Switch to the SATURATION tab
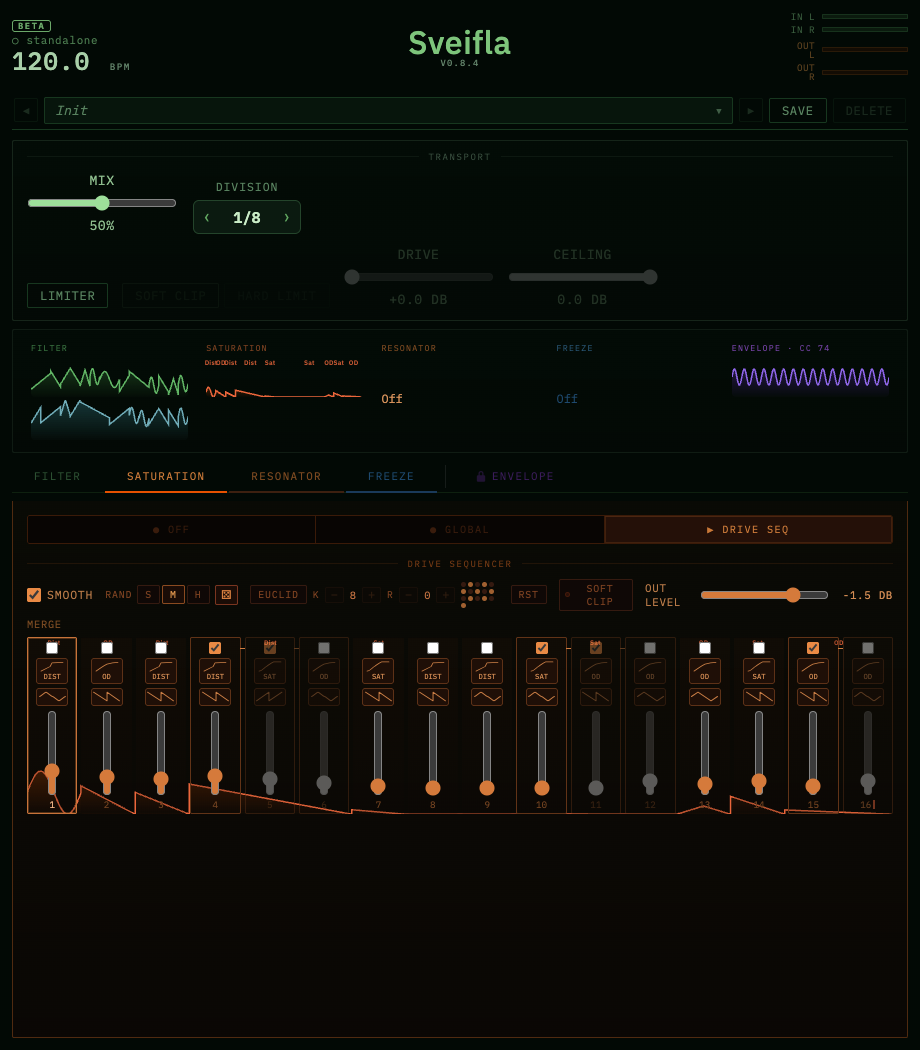The width and height of the screenshot is (920, 1050). pos(165,476)
